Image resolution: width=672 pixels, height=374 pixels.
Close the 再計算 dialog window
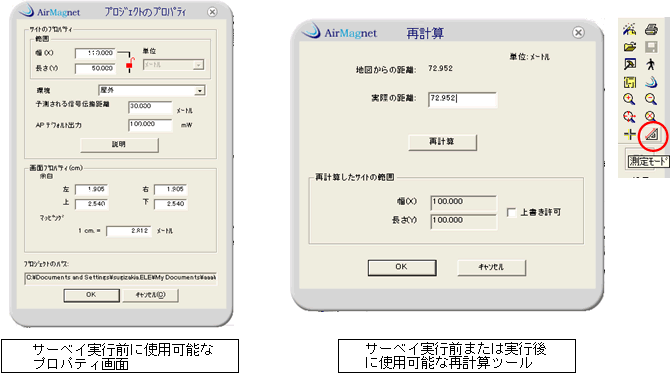pyautogui.click(x=579, y=33)
